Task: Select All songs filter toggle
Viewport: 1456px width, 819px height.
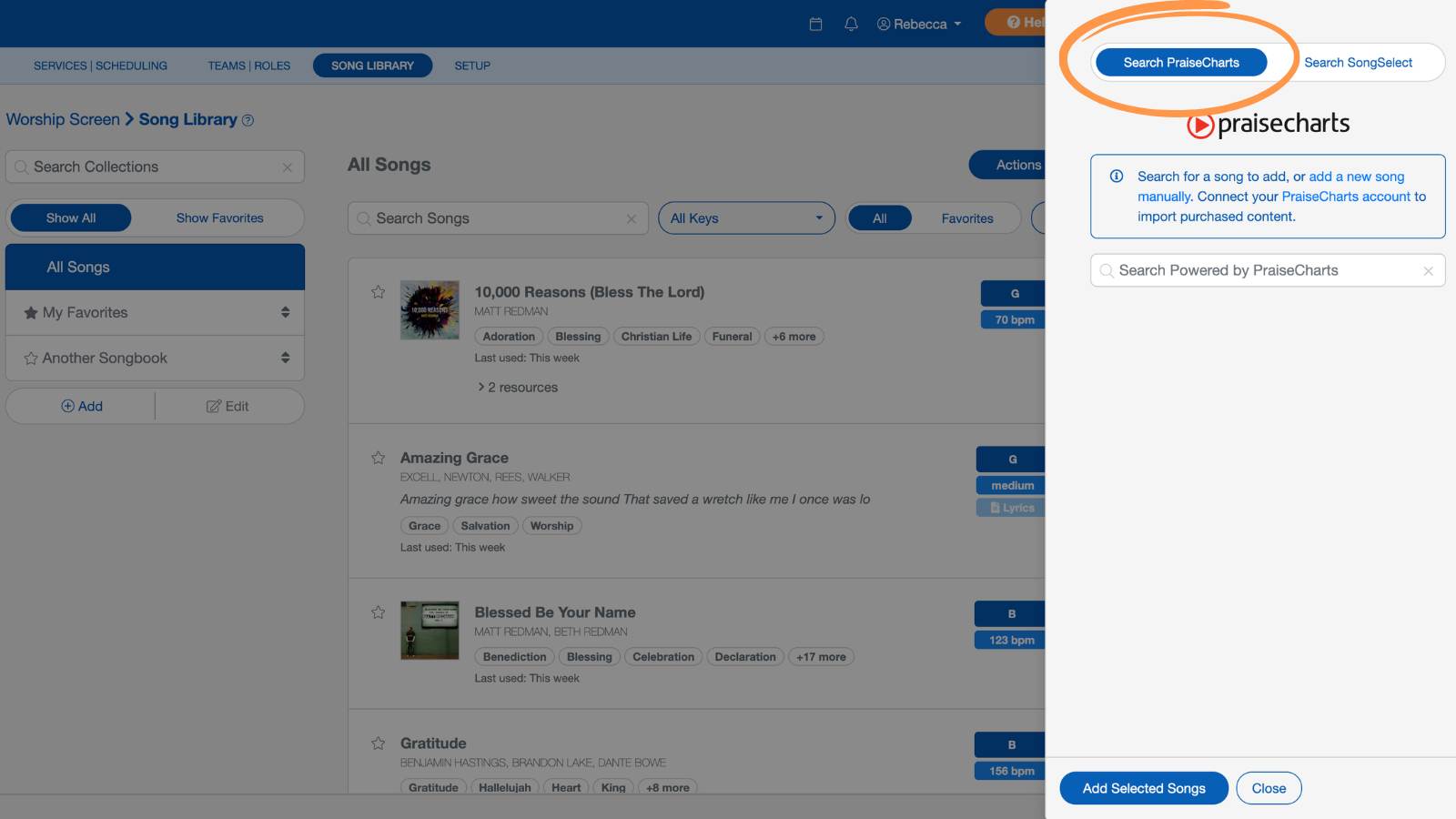Action: pyautogui.click(x=880, y=218)
